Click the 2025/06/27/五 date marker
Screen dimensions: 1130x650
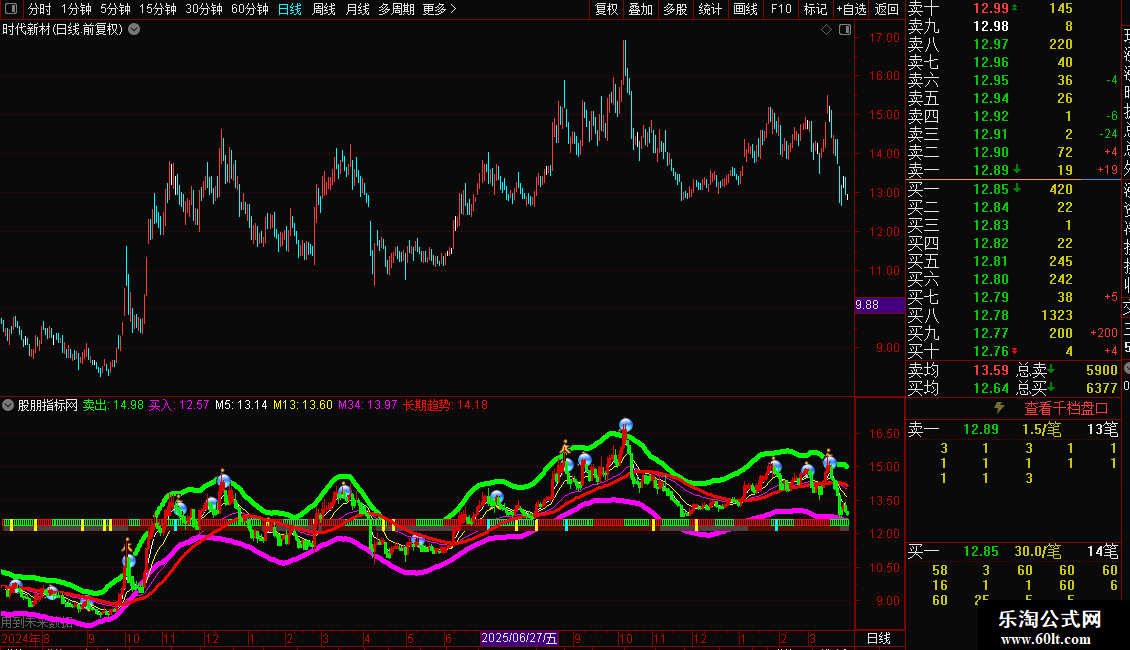(520, 638)
